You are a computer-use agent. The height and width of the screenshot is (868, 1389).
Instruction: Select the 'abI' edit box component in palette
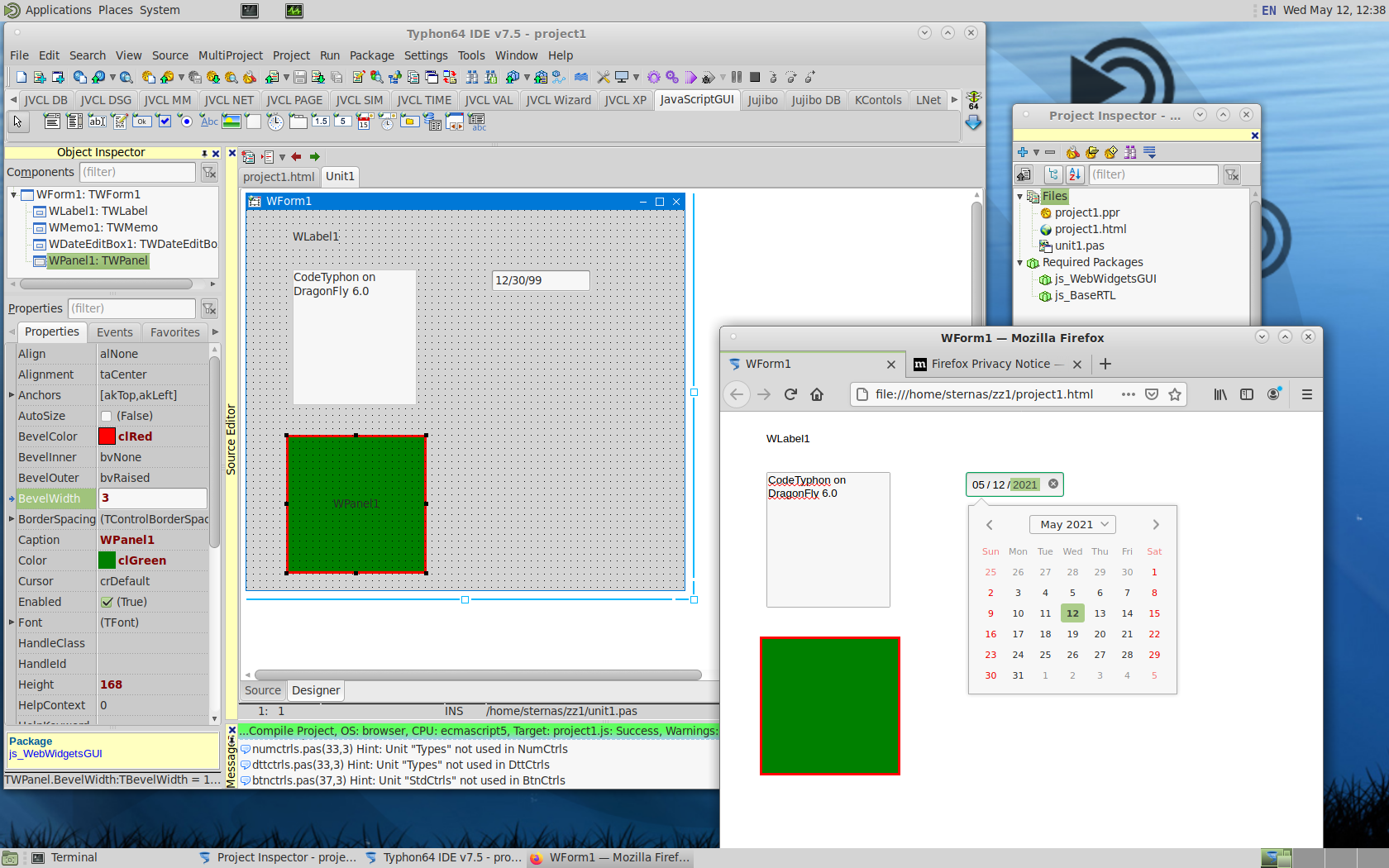98,122
